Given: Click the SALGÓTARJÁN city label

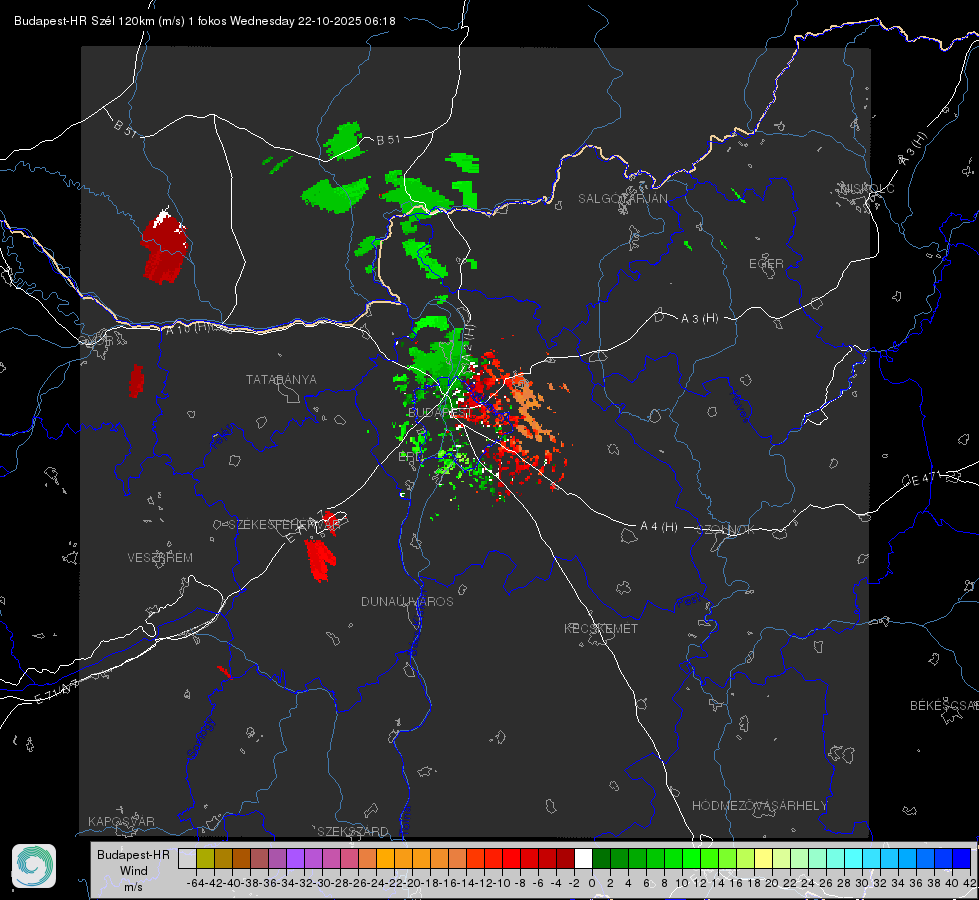Looking at the screenshot, I should click(x=622, y=199).
